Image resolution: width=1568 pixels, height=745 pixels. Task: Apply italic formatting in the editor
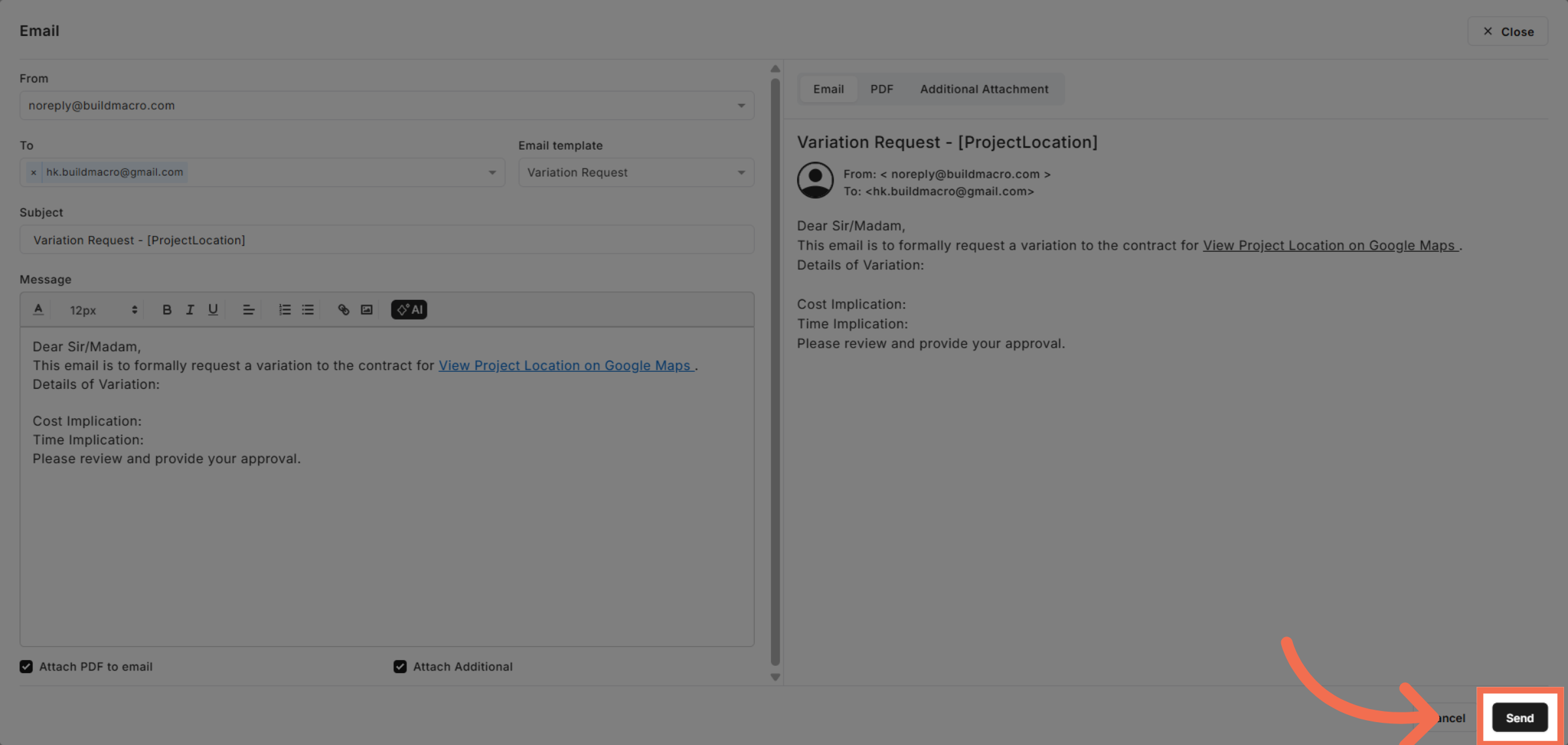coord(190,309)
